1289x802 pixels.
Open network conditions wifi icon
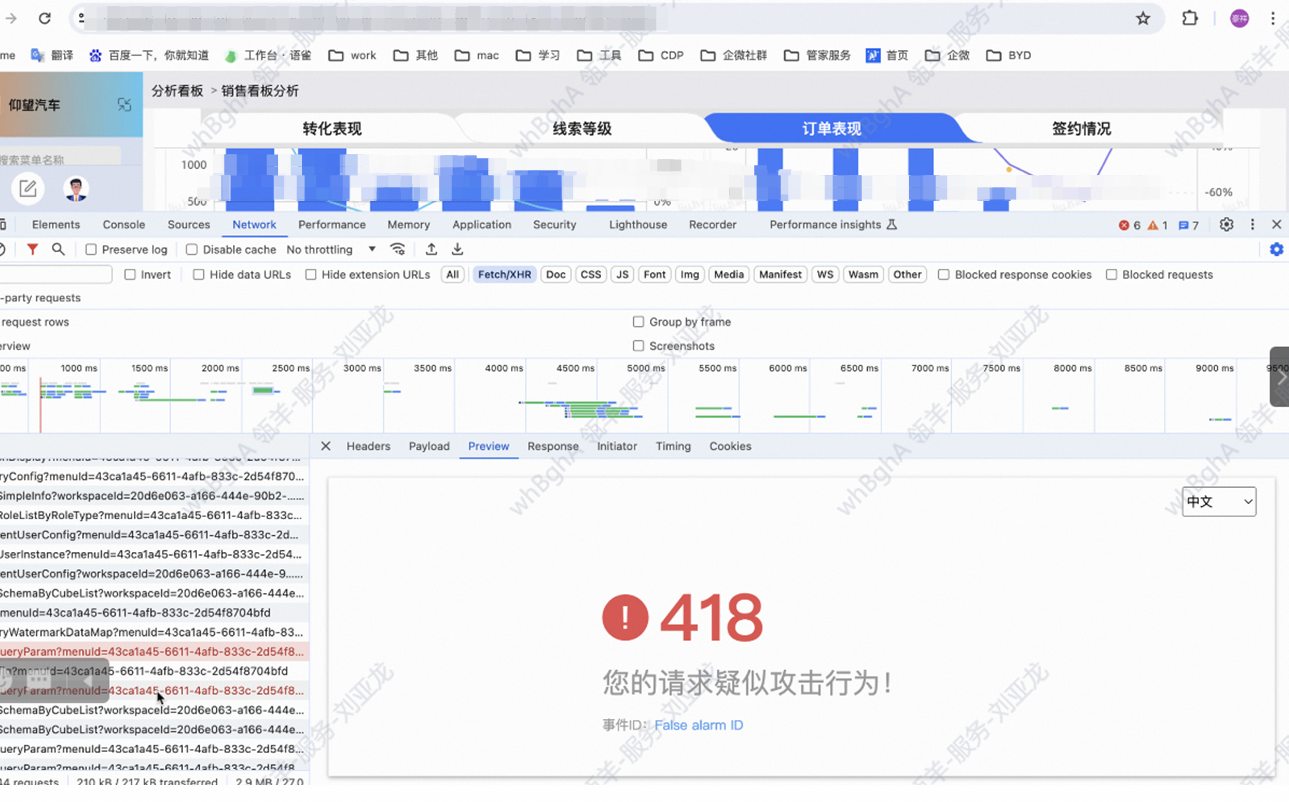(x=398, y=250)
